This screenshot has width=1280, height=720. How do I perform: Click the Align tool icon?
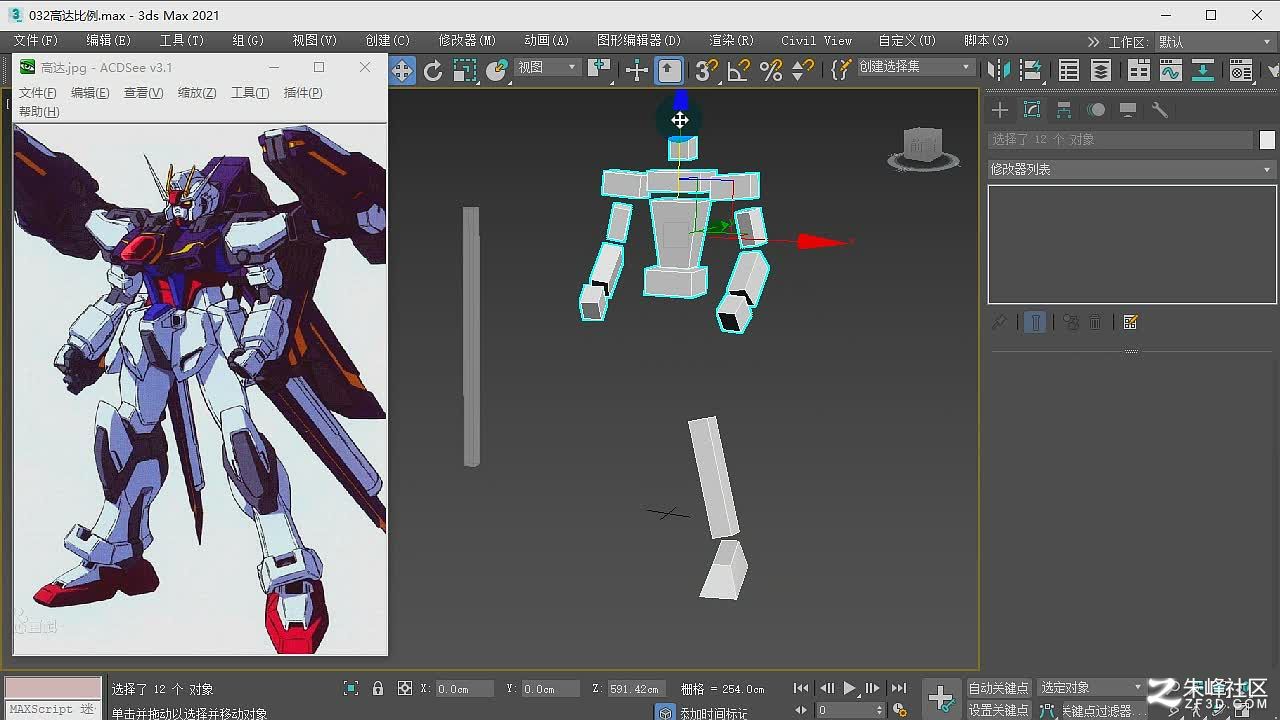pyautogui.click(x=1031, y=70)
